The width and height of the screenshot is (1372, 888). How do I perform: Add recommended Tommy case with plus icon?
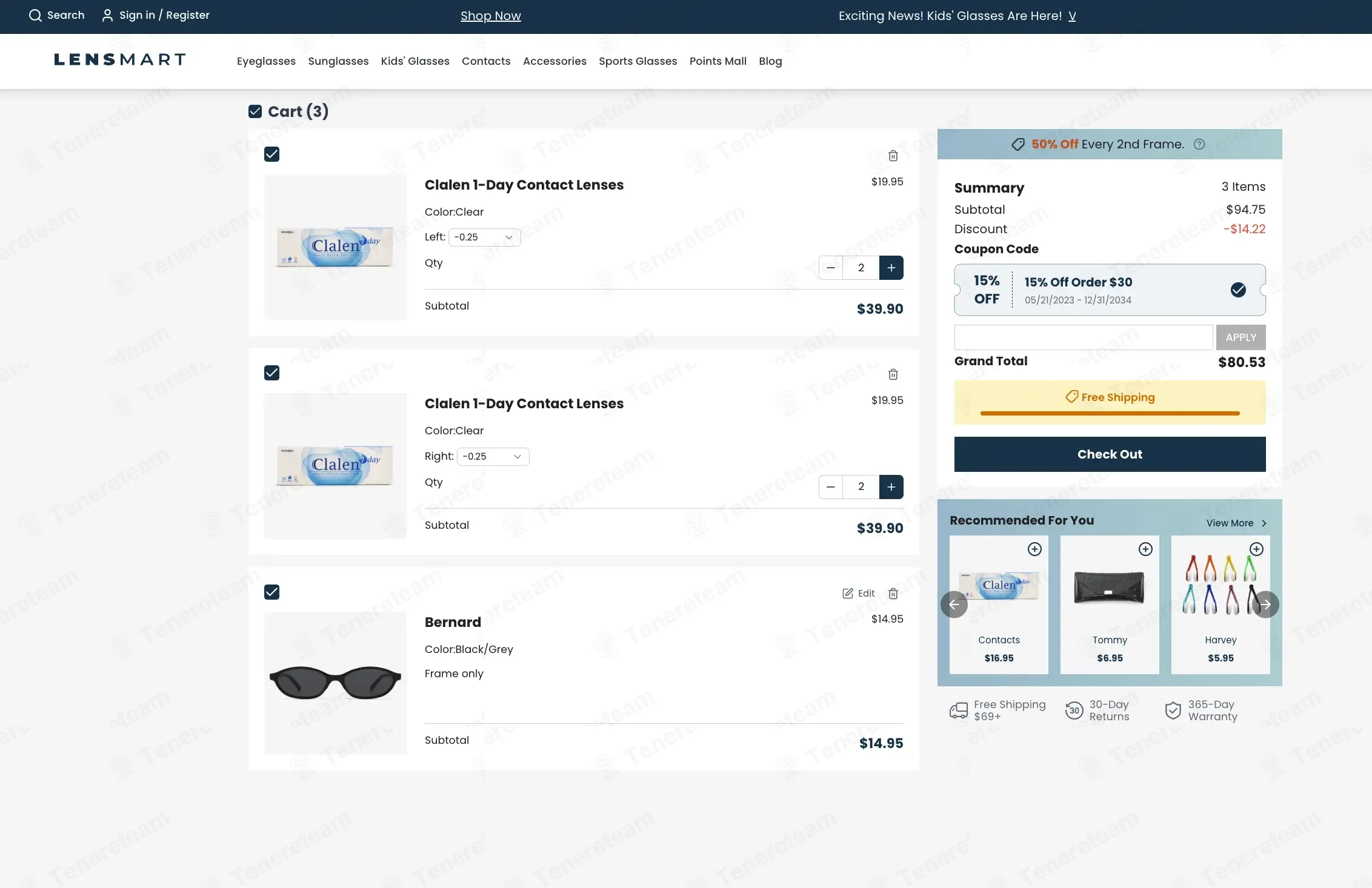pyautogui.click(x=1145, y=549)
